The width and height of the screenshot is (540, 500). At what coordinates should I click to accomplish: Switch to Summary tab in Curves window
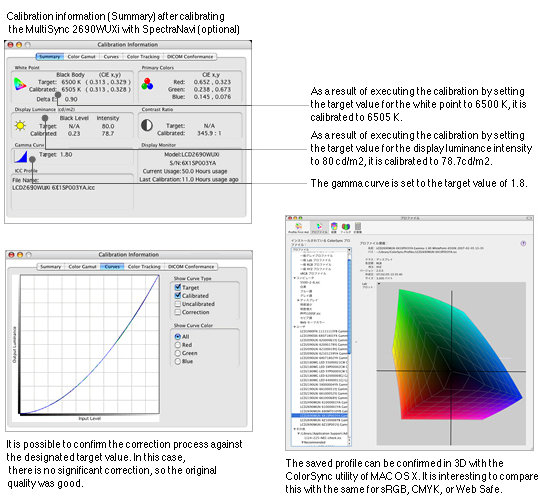pyautogui.click(x=50, y=267)
